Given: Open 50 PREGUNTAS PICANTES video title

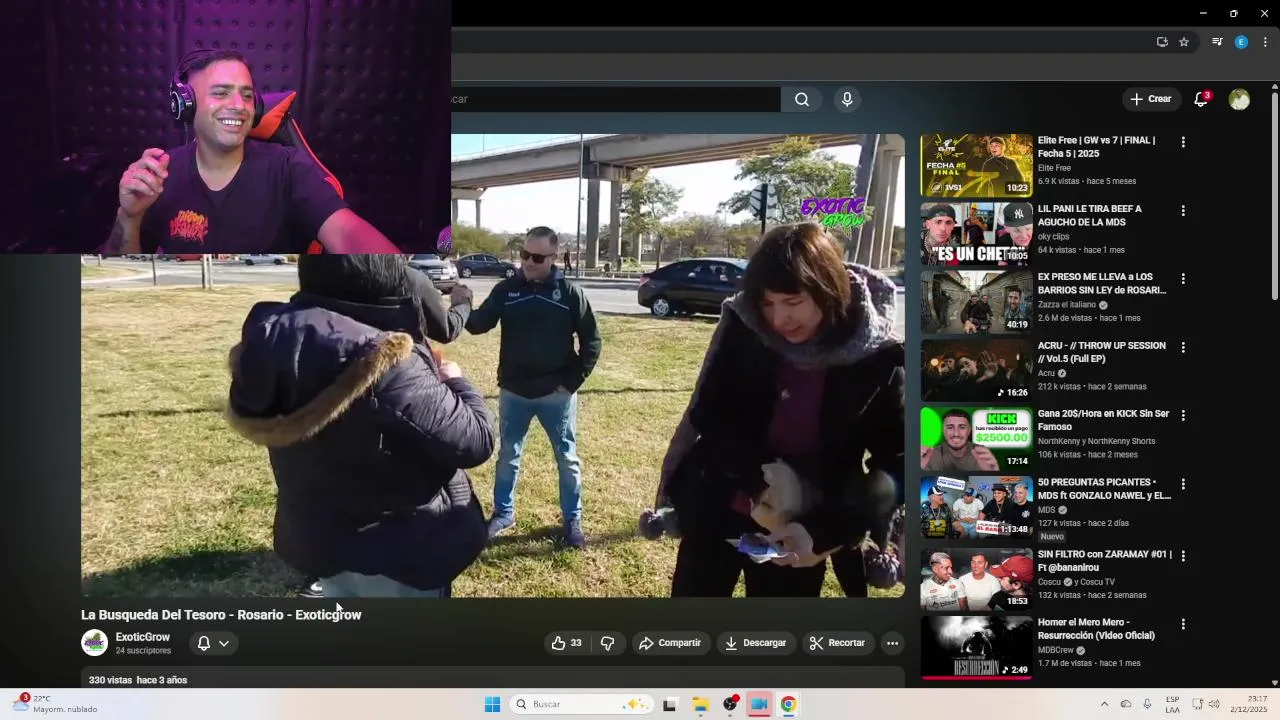Looking at the screenshot, I should [x=1104, y=489].
